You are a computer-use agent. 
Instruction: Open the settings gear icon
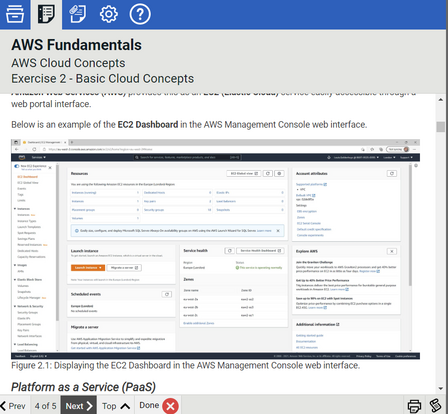[109, 14]
